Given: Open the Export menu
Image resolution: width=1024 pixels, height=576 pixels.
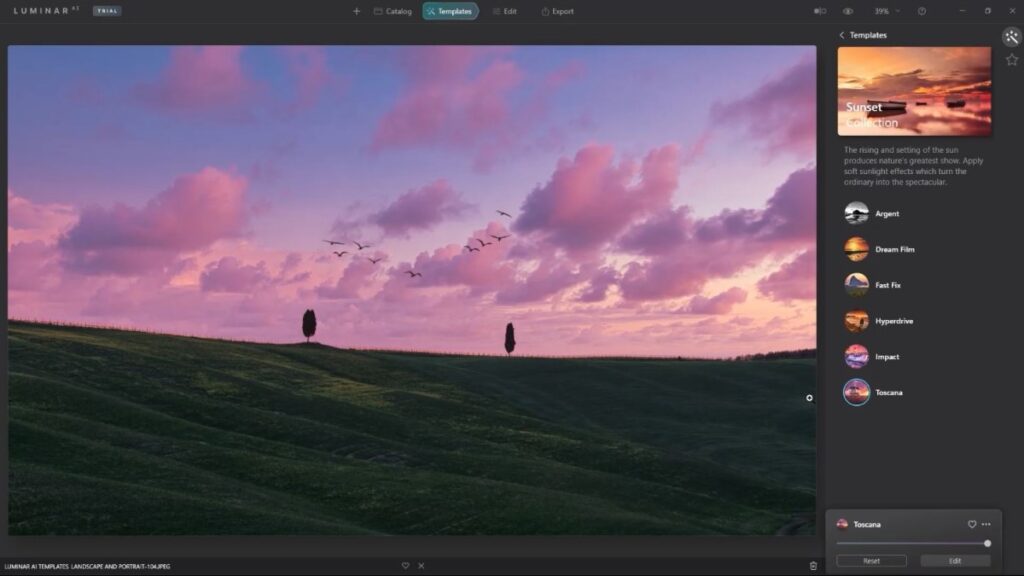Looking at the screenshot, I should click(557, 11).
